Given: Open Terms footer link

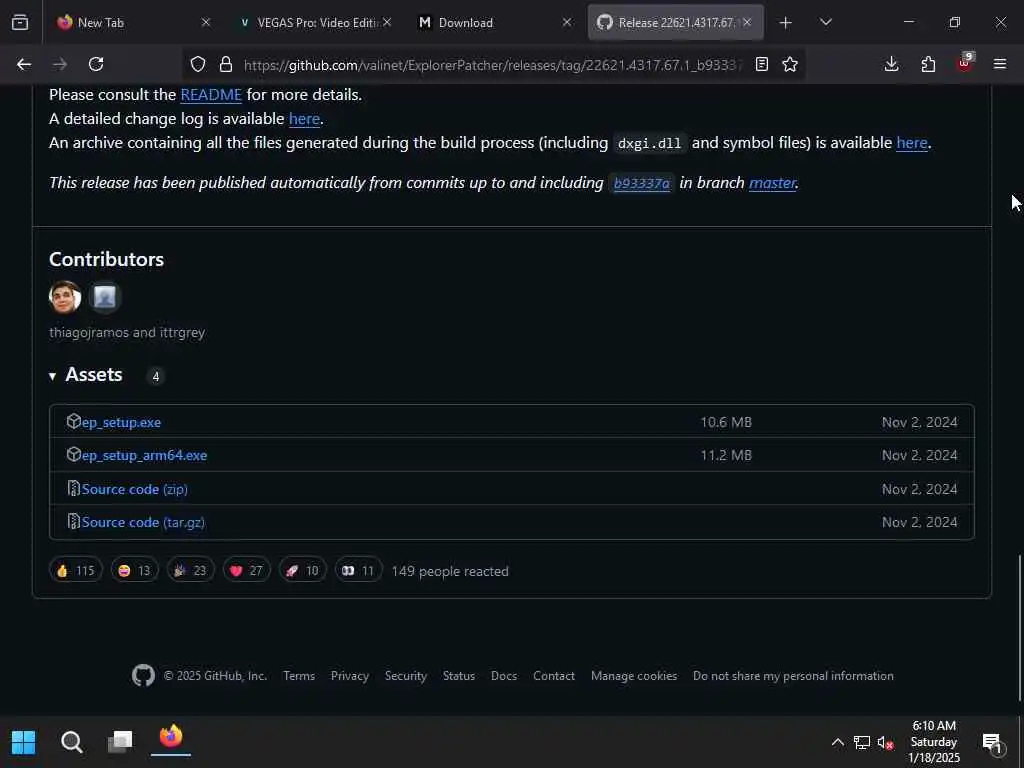Looking at the screenshot, I should click(x=298, y=676).
